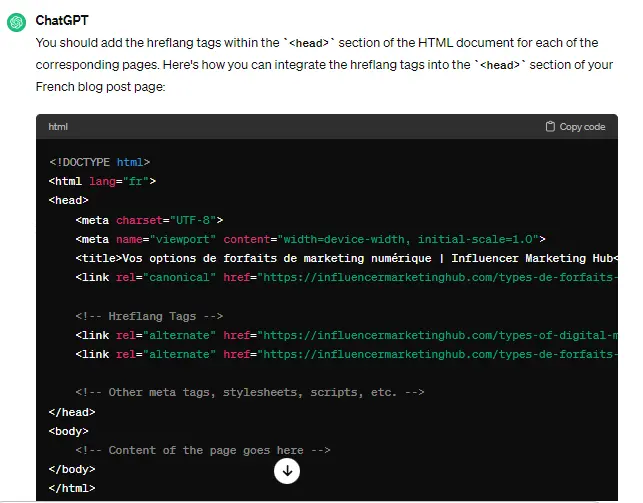Image resolution: width=643 pixels, height=503 pixels.
Task: Click the ChatGPT sender name
Action: [x=62, y=20]
